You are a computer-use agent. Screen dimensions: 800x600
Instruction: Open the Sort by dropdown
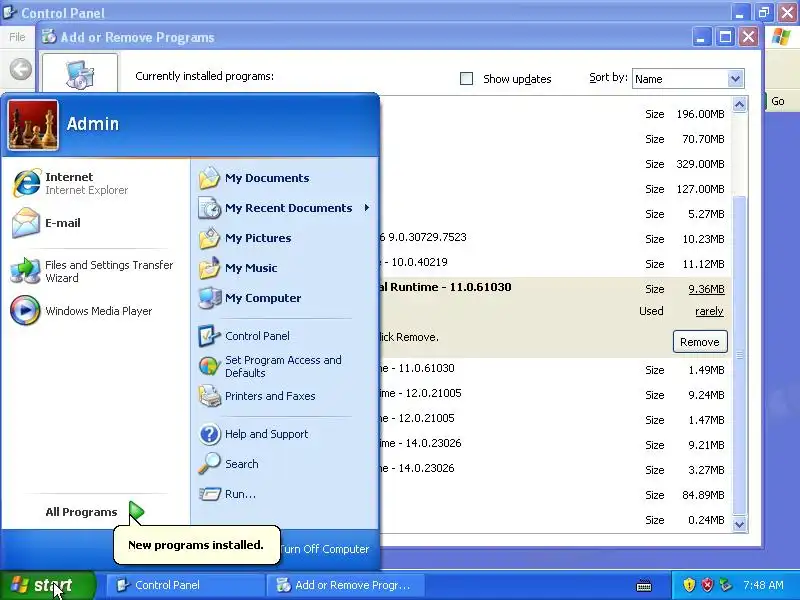735,79
